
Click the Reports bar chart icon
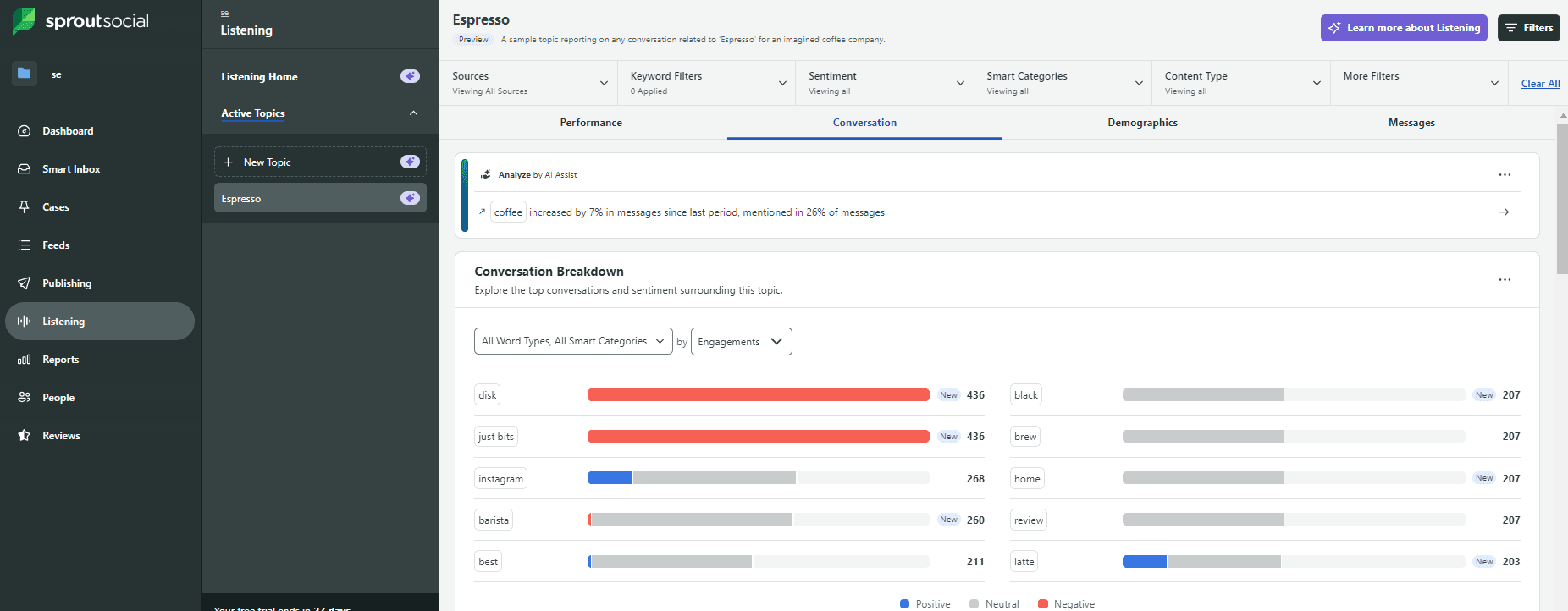[25, 360]
